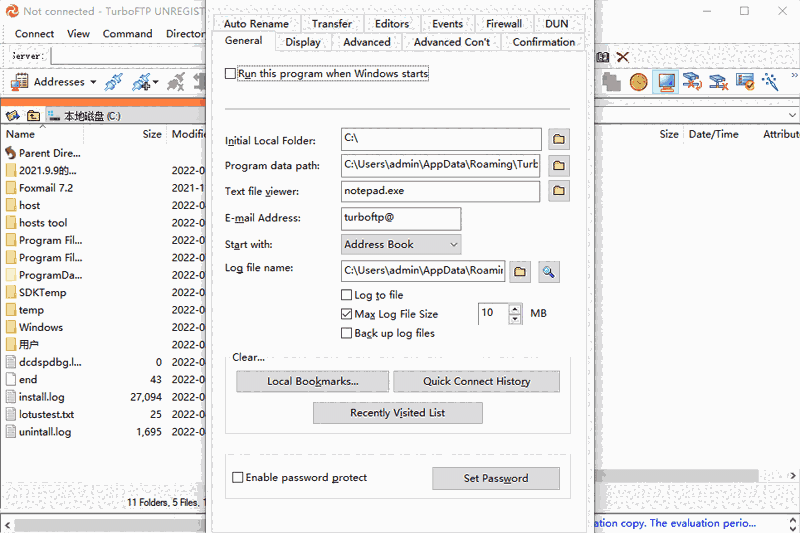
Task: Click the magic wand icon in toolbar
Action: coord(770,82)
